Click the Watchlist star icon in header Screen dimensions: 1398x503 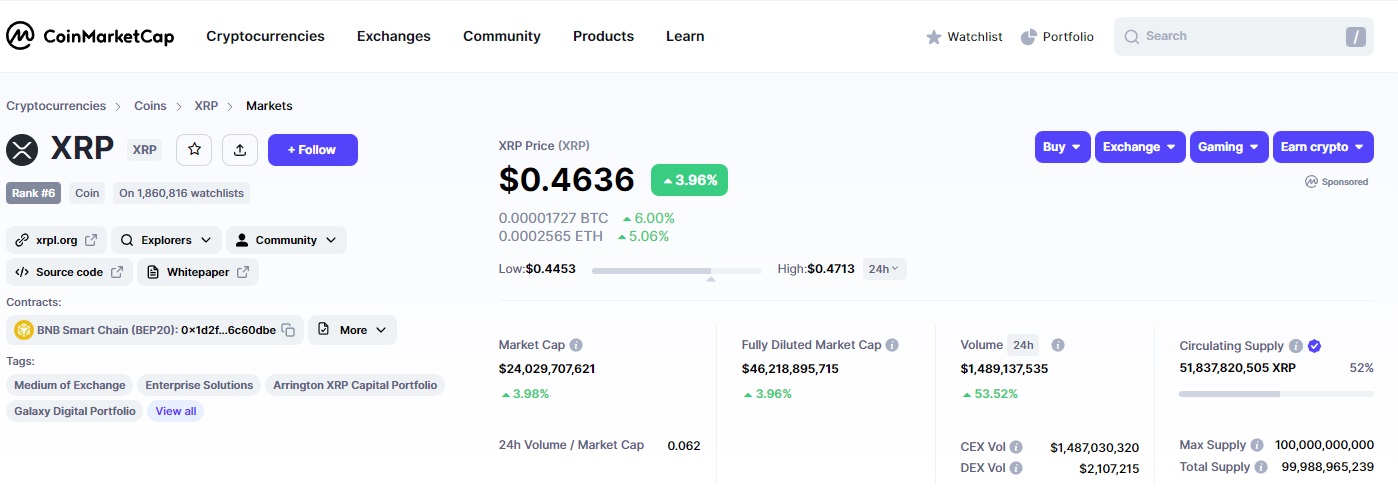coord(934,37)
